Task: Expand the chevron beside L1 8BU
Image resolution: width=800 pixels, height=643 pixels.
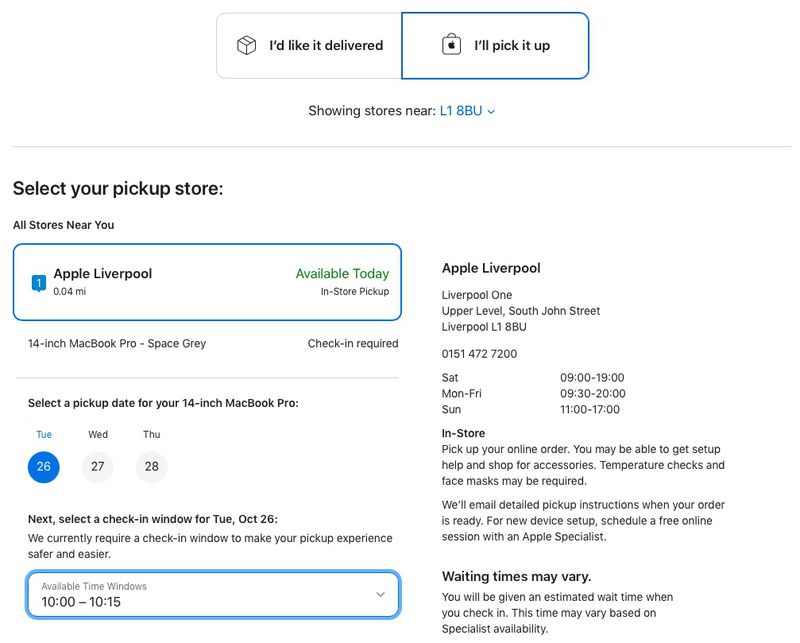Action: 489,112
